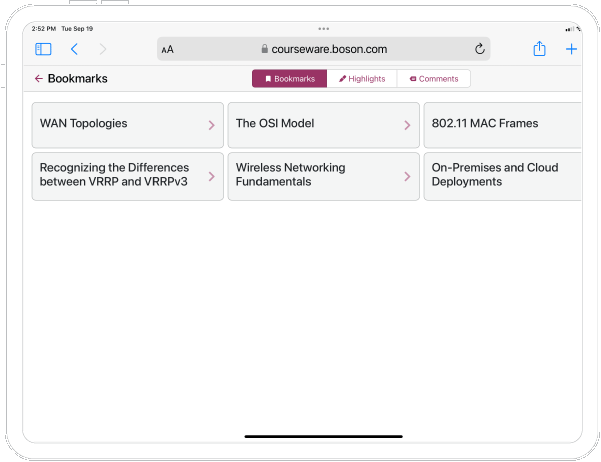Open On-Premises and Cloud Deployments bookmark

(x=502, y=176)
